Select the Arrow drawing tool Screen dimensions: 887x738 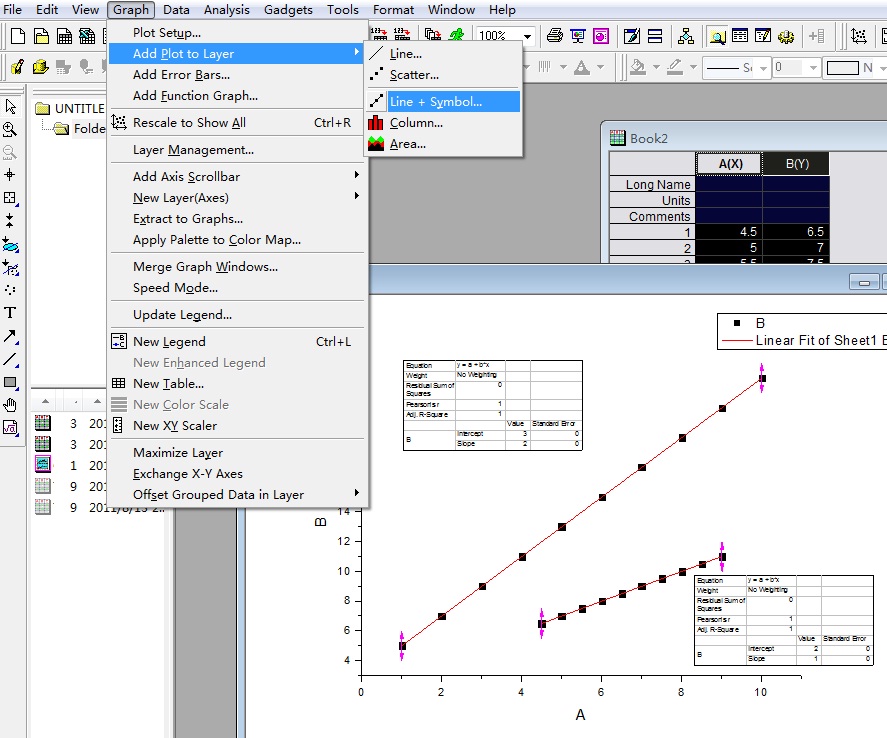pos(10,336)
